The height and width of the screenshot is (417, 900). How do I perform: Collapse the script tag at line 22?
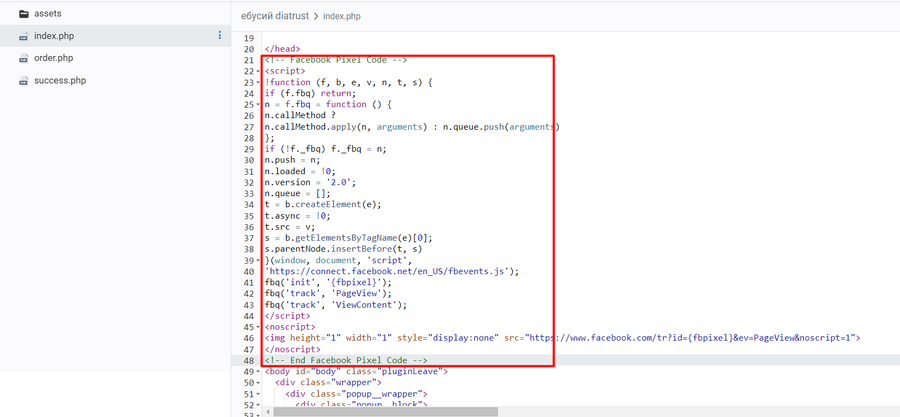pyautogui.click(x=257, y=71)
